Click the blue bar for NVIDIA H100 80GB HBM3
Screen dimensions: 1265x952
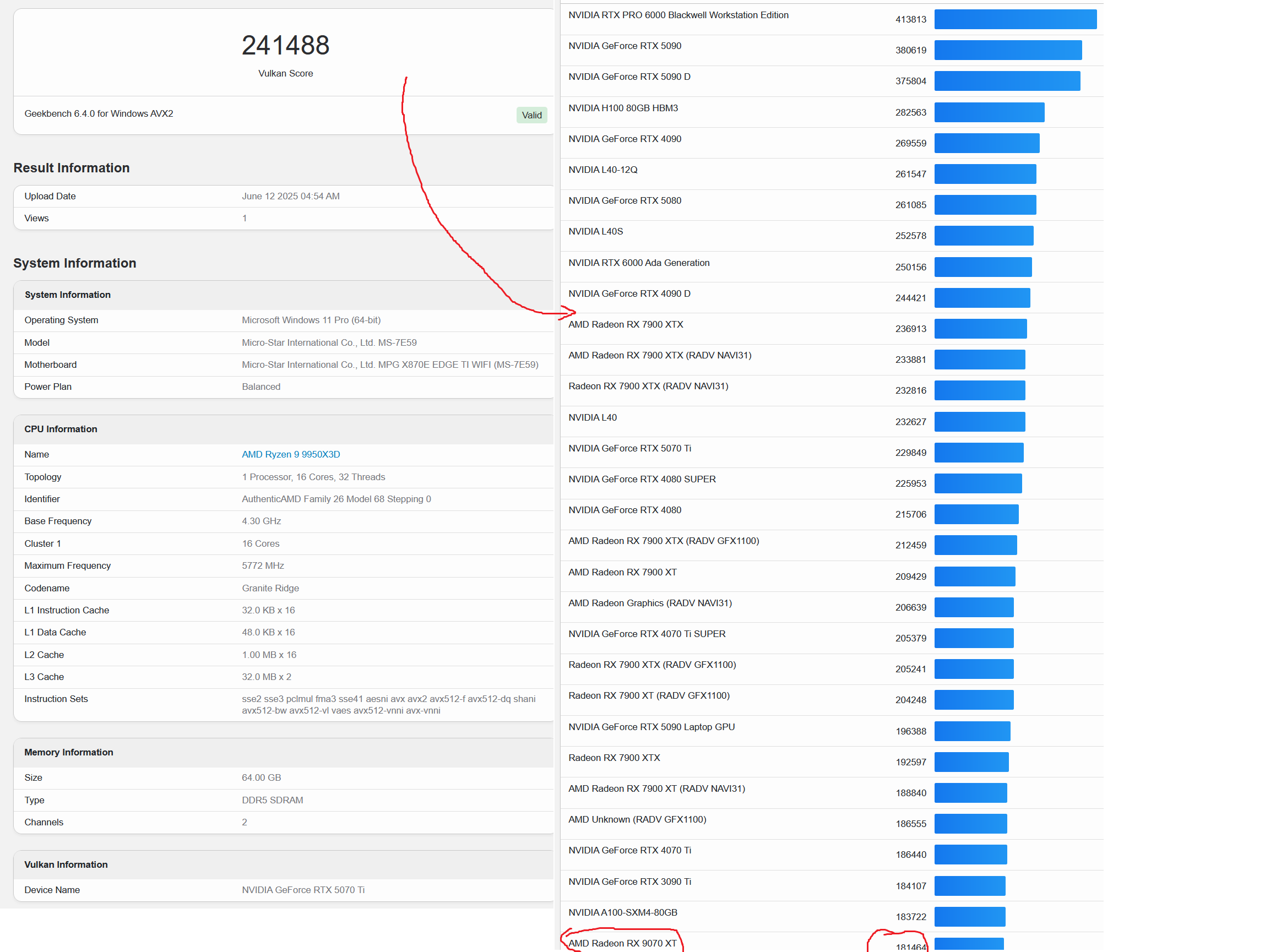pos(989,113)
